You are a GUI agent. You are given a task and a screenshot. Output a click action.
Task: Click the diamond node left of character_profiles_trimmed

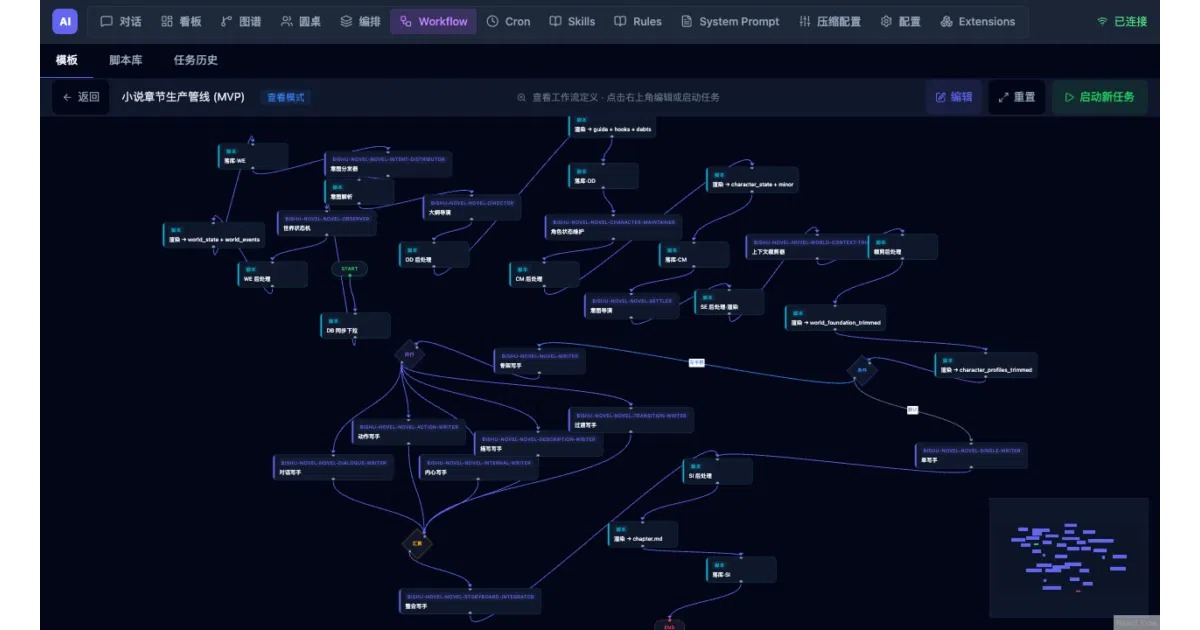click(861, 370)
